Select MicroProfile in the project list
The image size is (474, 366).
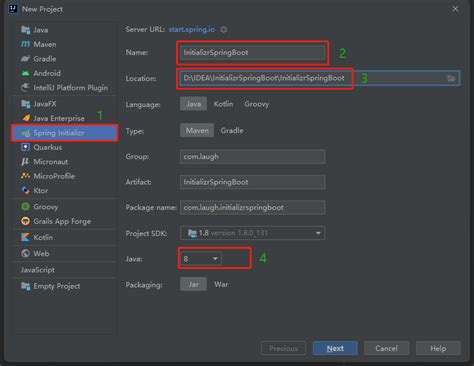click(x=64, y=176)
